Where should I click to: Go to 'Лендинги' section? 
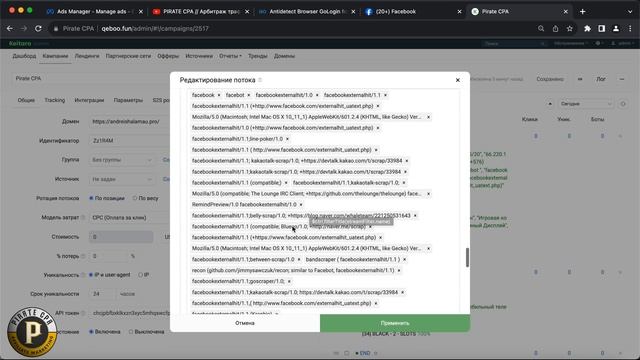tap(87, 56)
